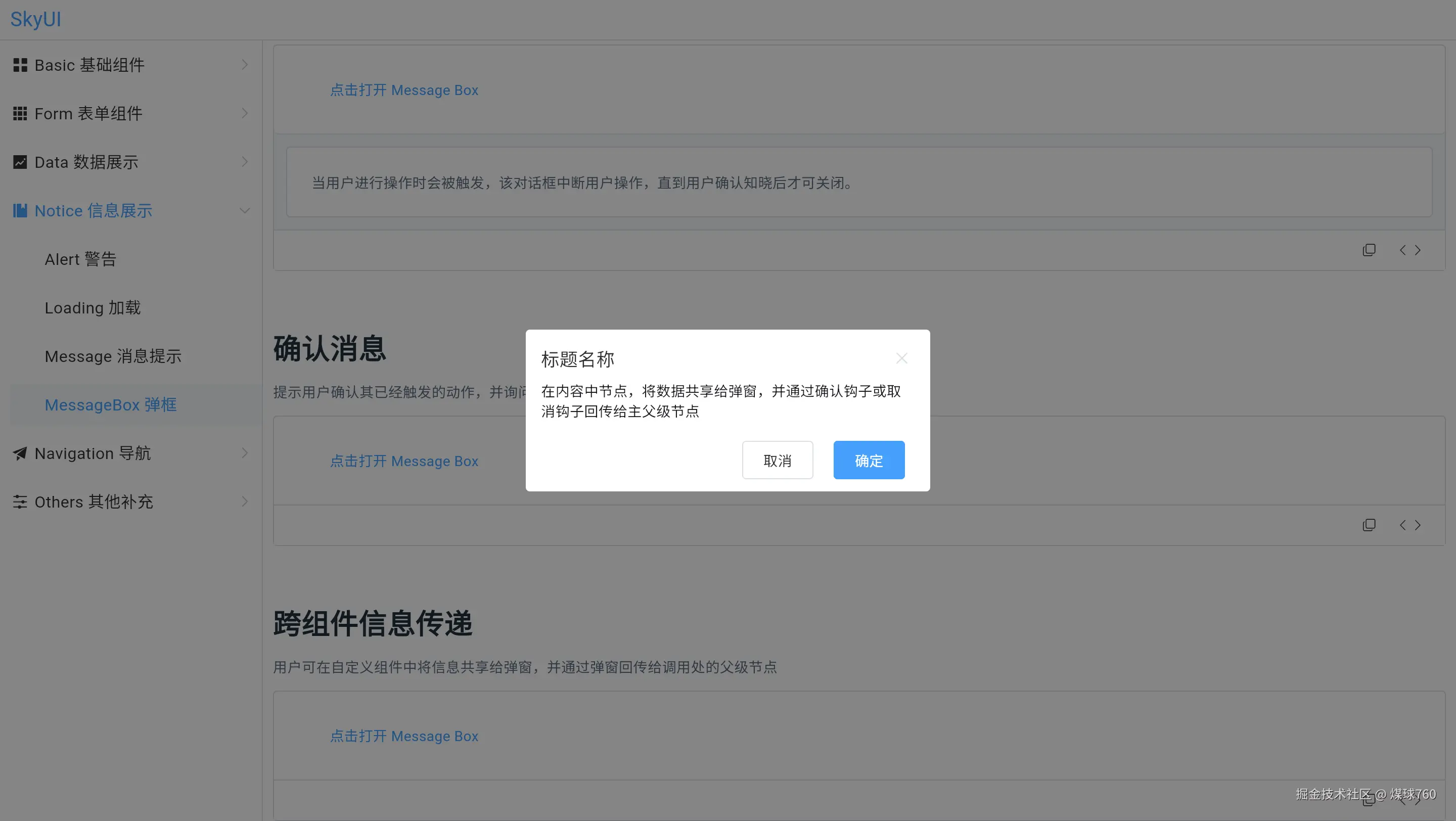Expand the Form 表单组件 menu chevron
This screenshot has height=821, width=1456.
pos(244,114)
